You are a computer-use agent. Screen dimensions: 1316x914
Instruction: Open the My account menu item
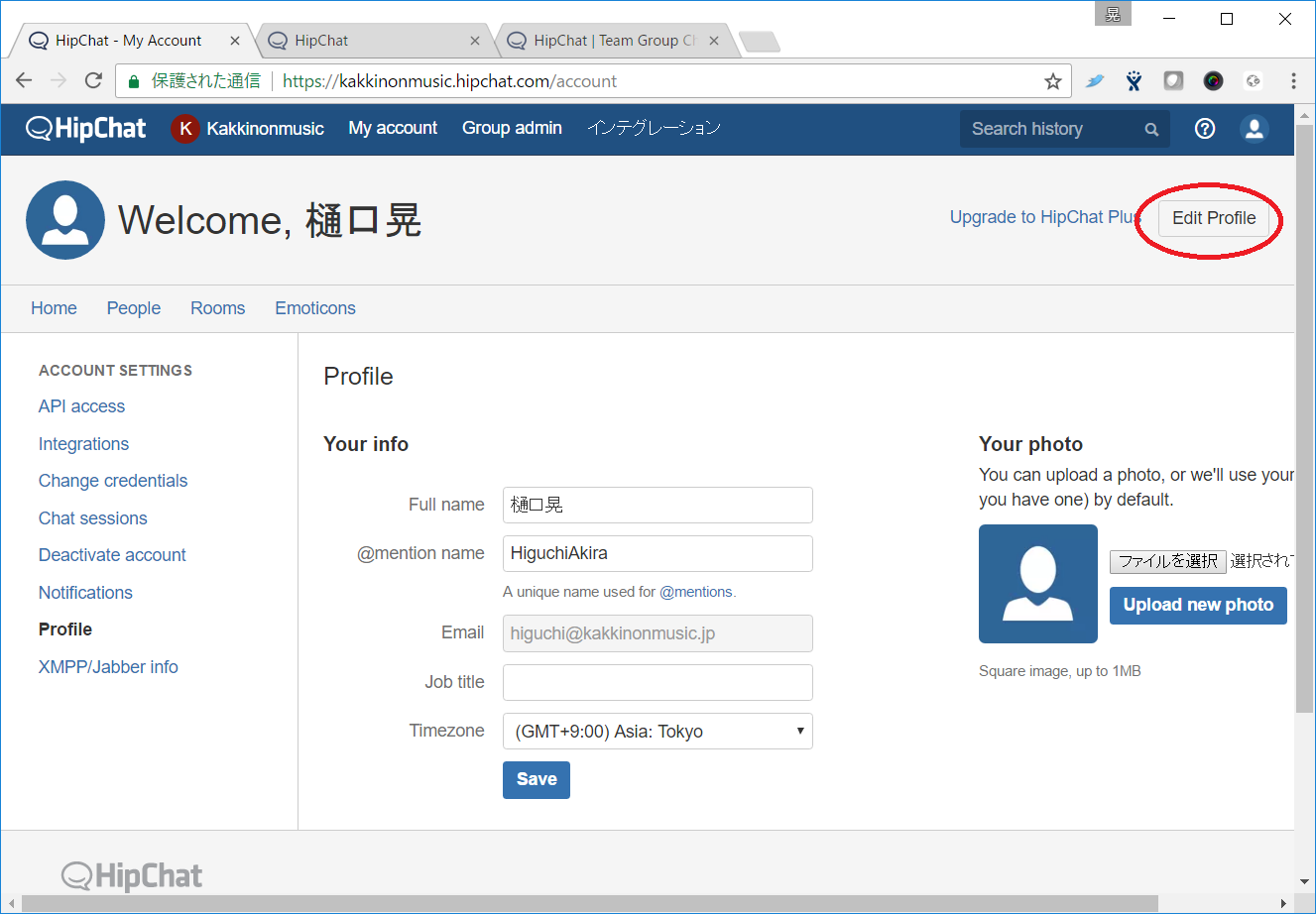pyautogui.click(x=393, y=128)
